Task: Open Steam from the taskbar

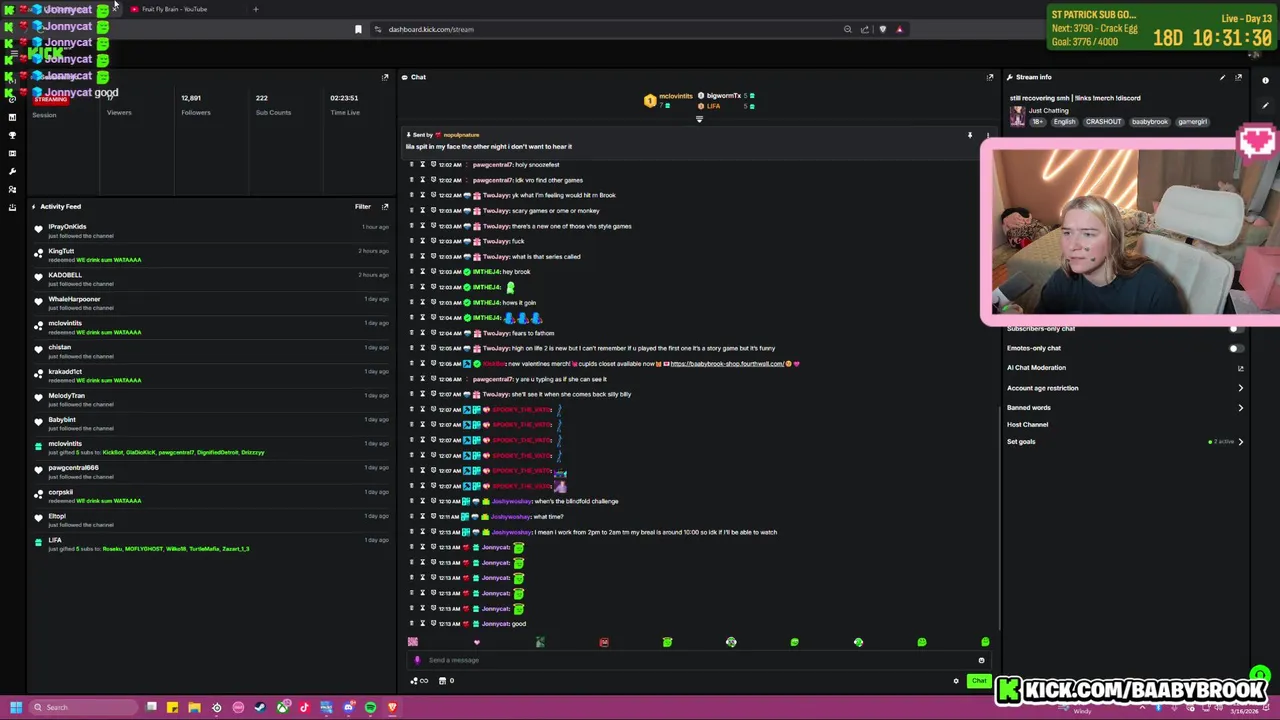Action: [x=260, y=707]
